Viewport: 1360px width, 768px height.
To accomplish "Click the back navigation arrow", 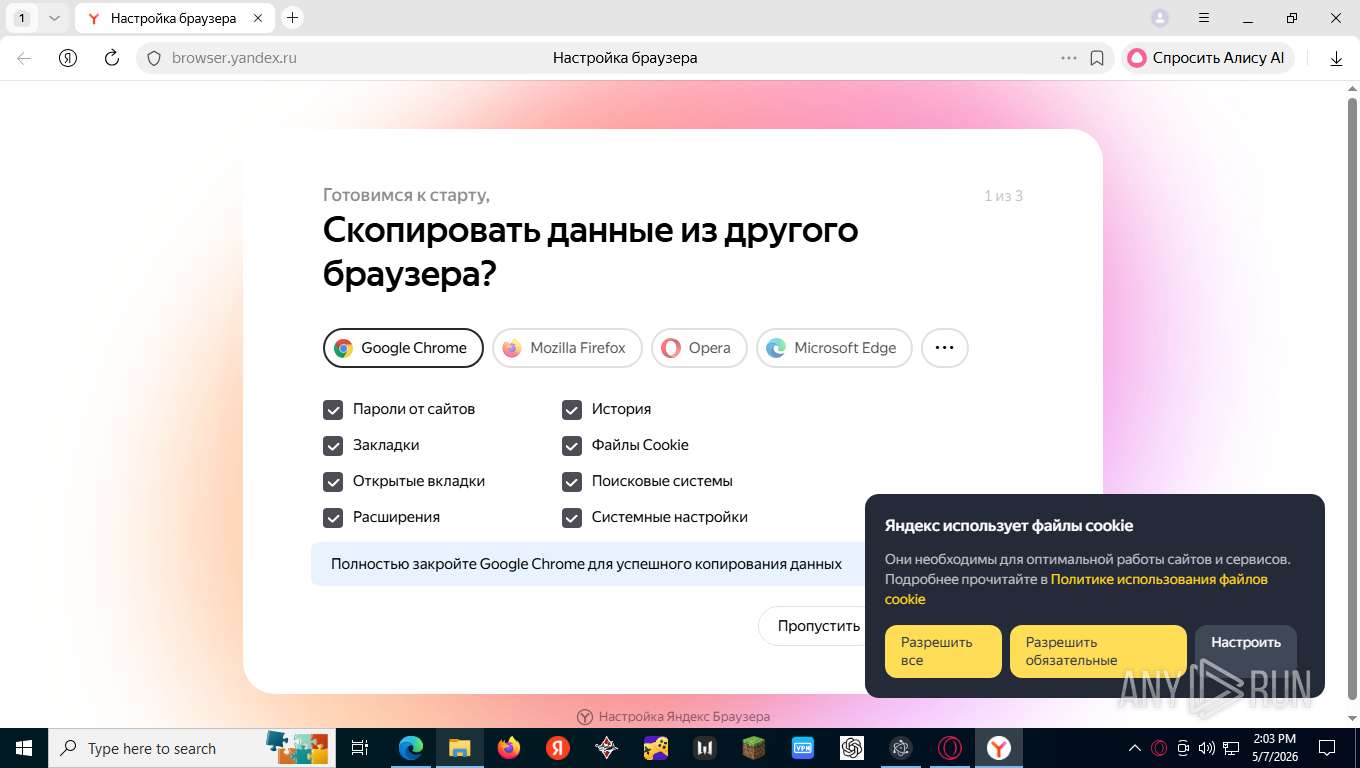I will 24,58.
